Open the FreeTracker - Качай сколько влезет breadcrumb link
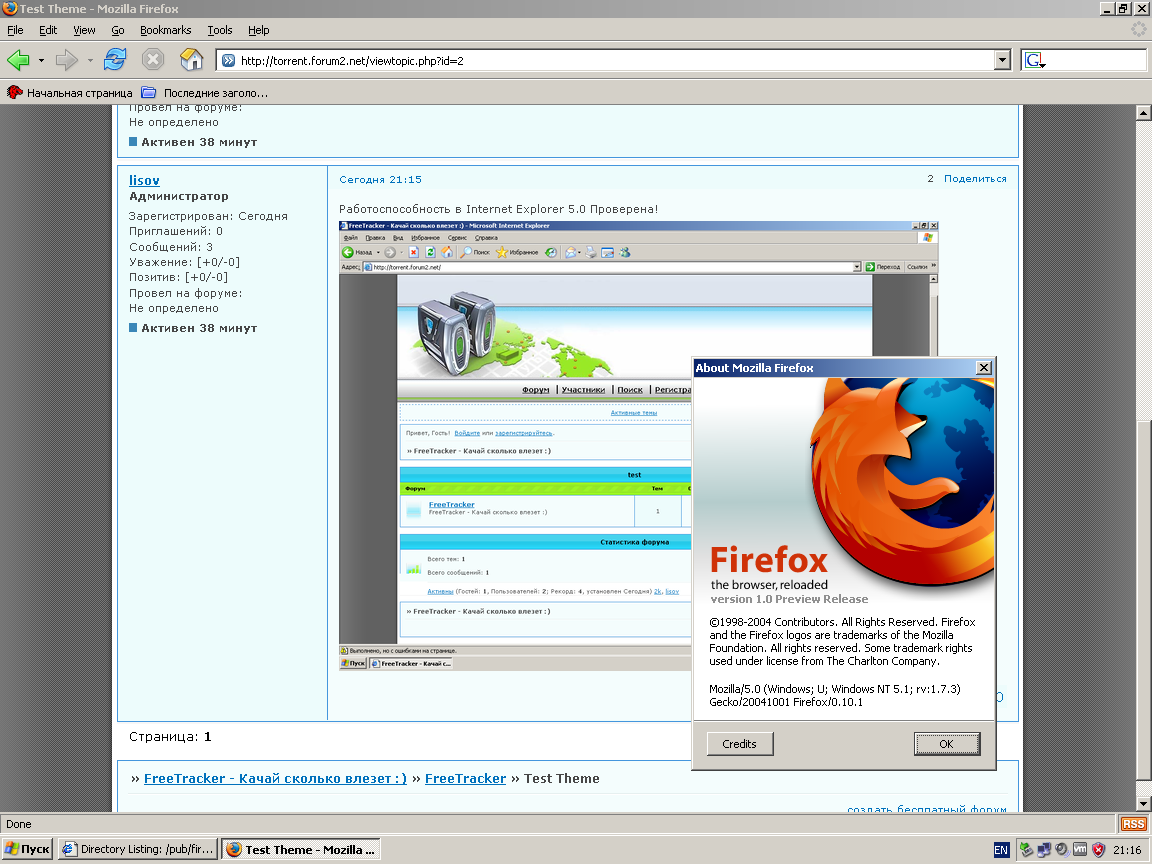The height and width of the screenshot is (864, 1152). click(276, 779)
